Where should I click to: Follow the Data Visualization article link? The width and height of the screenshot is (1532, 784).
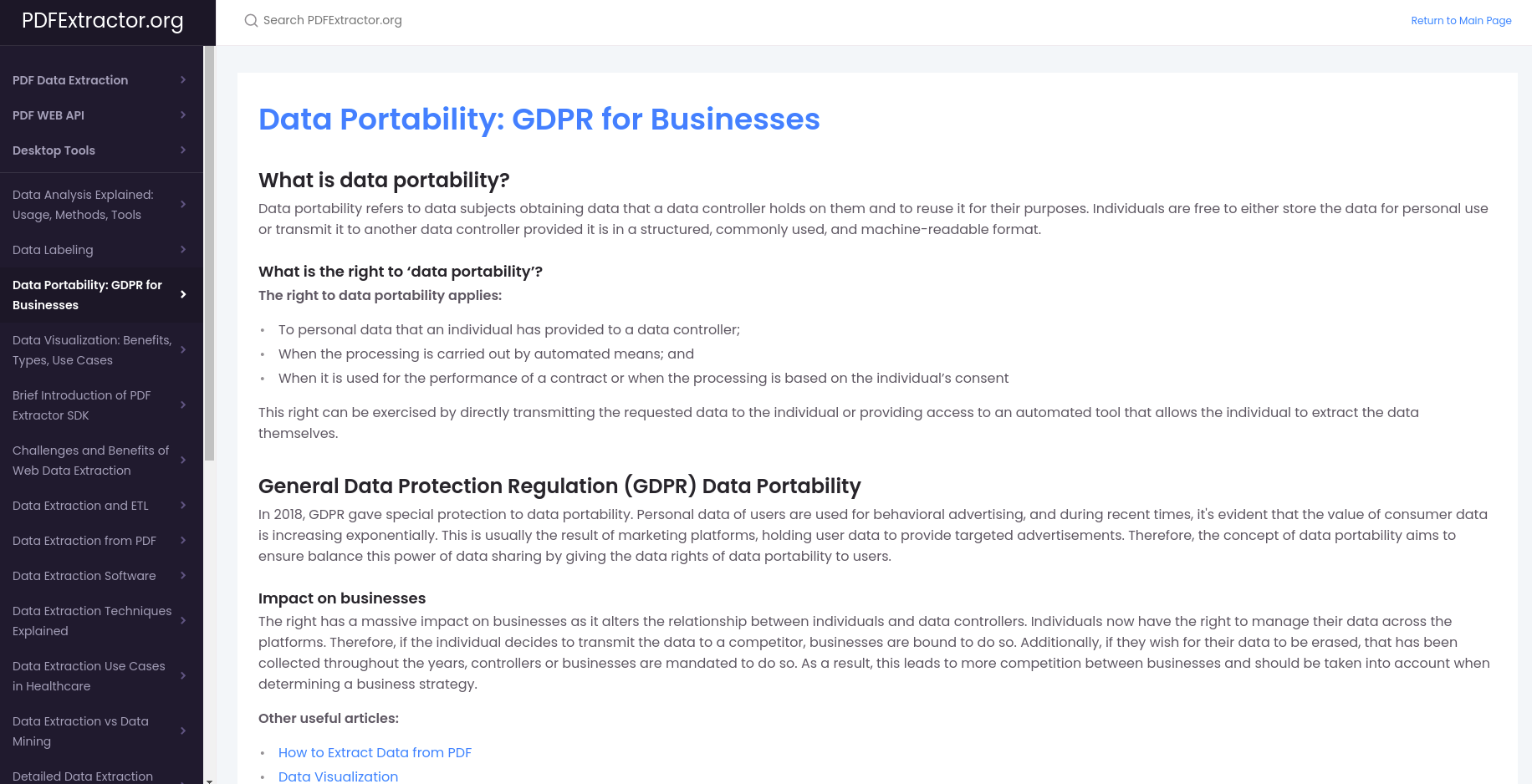click(338, 776)
